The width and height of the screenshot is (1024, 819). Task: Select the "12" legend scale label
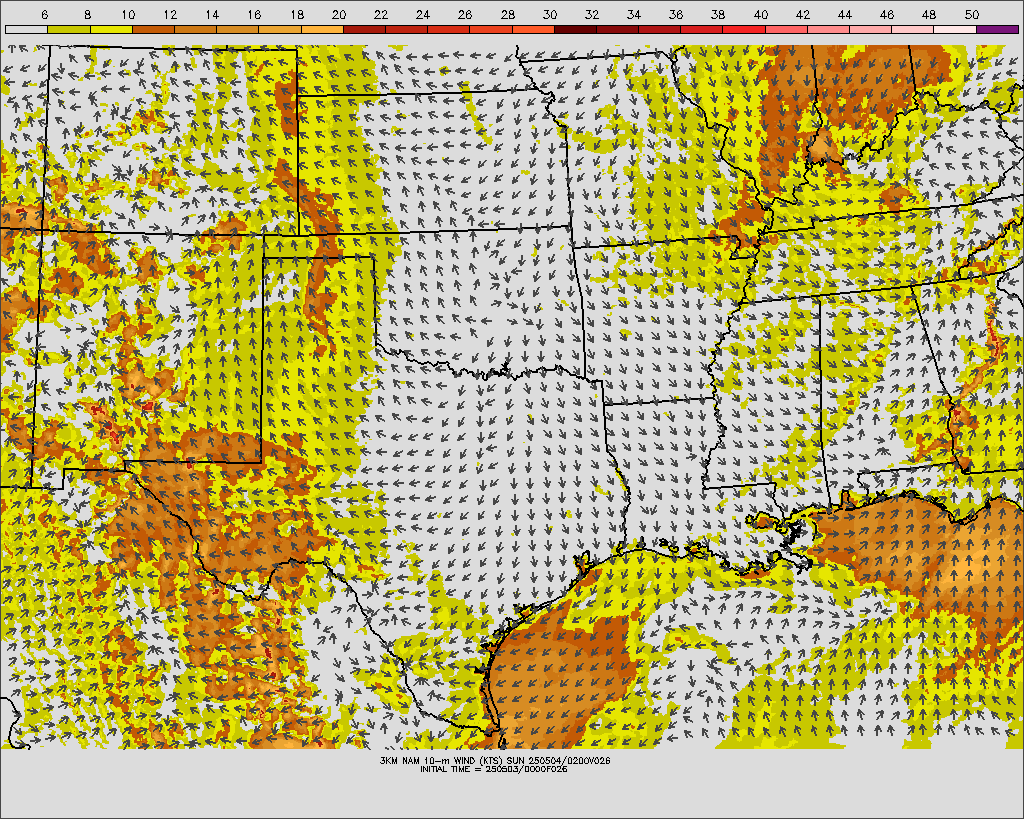point(170,14)
